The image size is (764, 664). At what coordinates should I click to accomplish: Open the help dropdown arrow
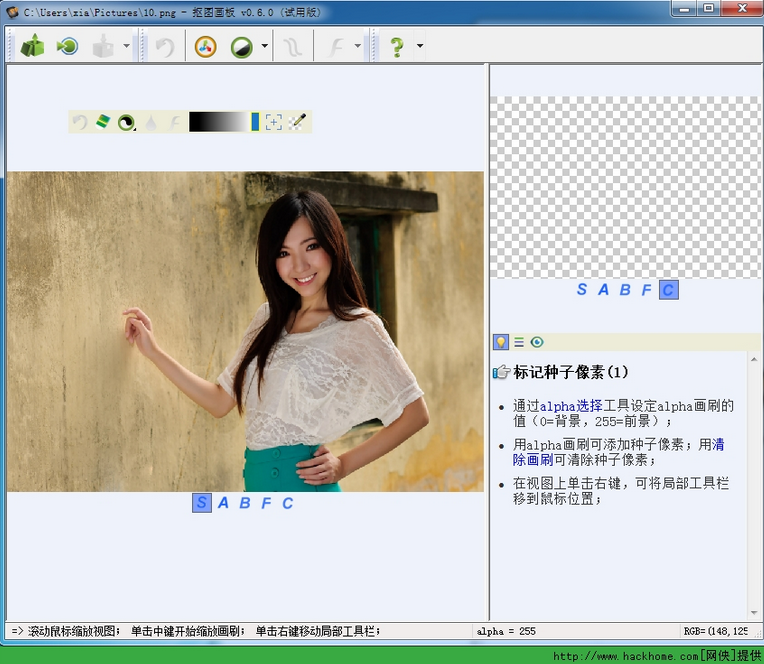click(x=420, y=46)
